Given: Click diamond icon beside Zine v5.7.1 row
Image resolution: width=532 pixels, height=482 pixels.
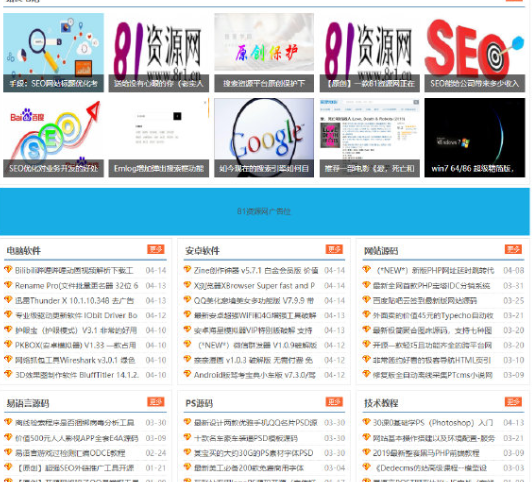Looking at the screenshot, I should [x=187, y=269].
